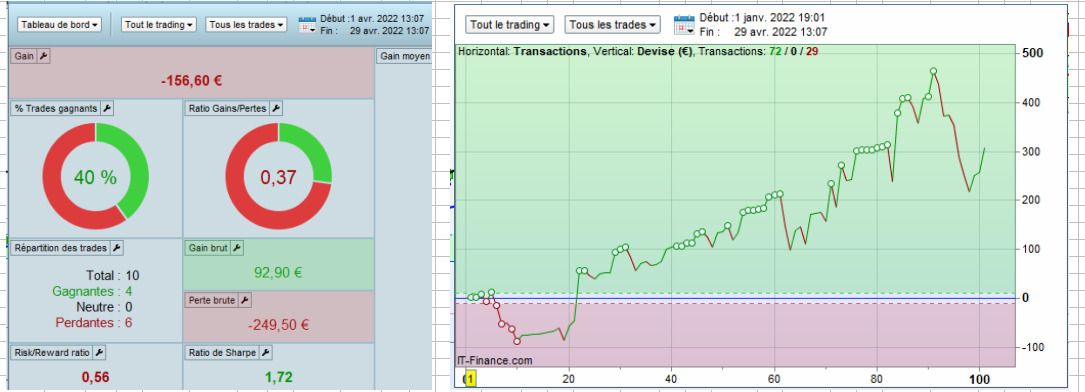The width and height of the screenshot is (1085, 392).
Task: Expand left panel Tout le trading dropdown
Action: point(159,24)
